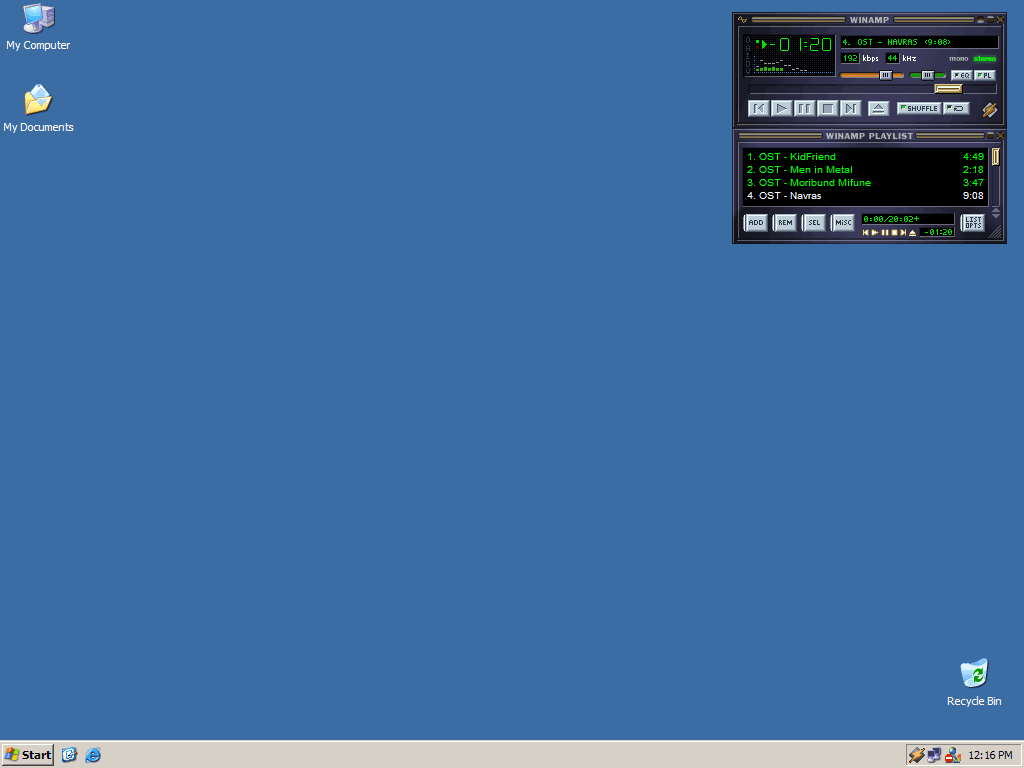Viewport: 1024px width, 768px height.
Task: Select playlist track '1. OST - KidFriend'
Action: pyautogui.click(x=865, y=157)
